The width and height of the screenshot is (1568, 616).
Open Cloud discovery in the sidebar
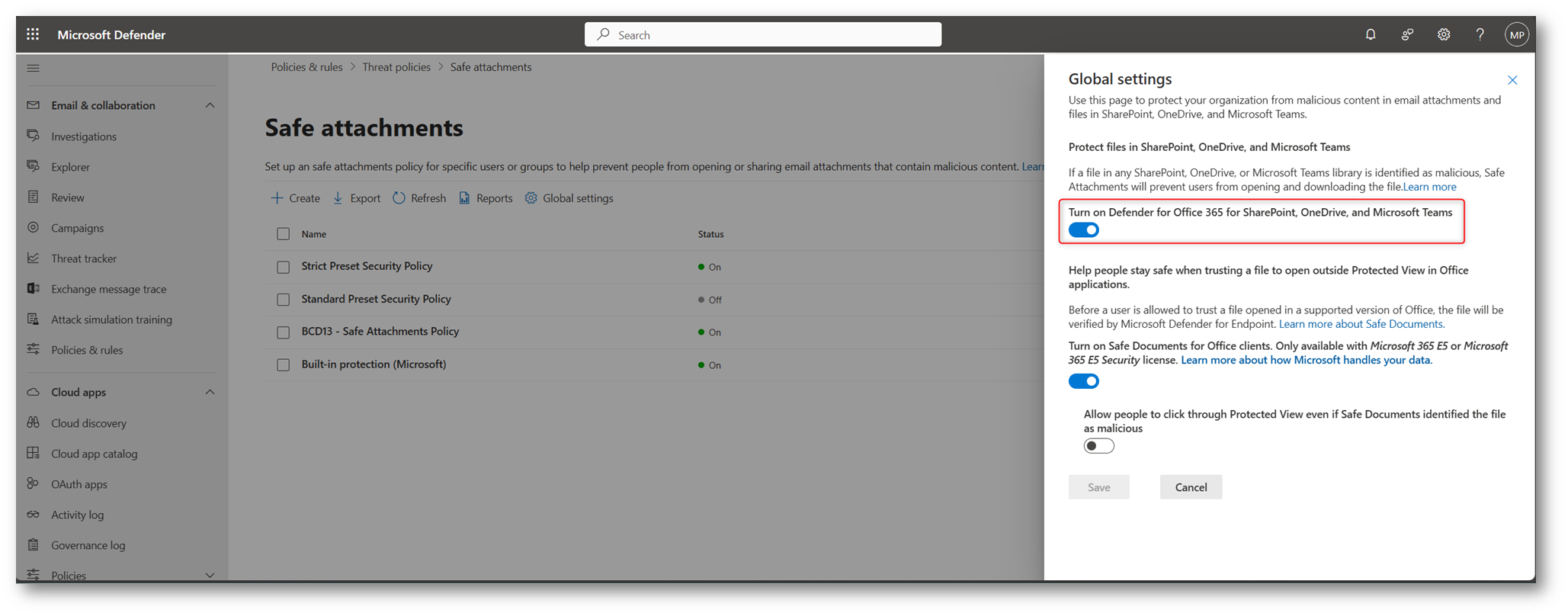pyautogui.click(x=88, y=423)
